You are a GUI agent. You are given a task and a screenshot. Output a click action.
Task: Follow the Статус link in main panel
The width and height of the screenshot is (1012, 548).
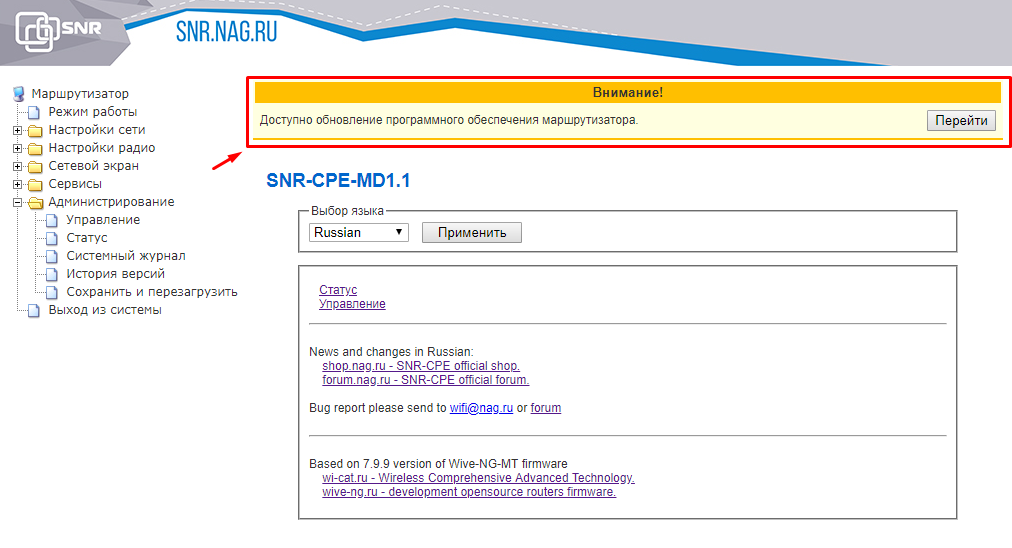338,290
